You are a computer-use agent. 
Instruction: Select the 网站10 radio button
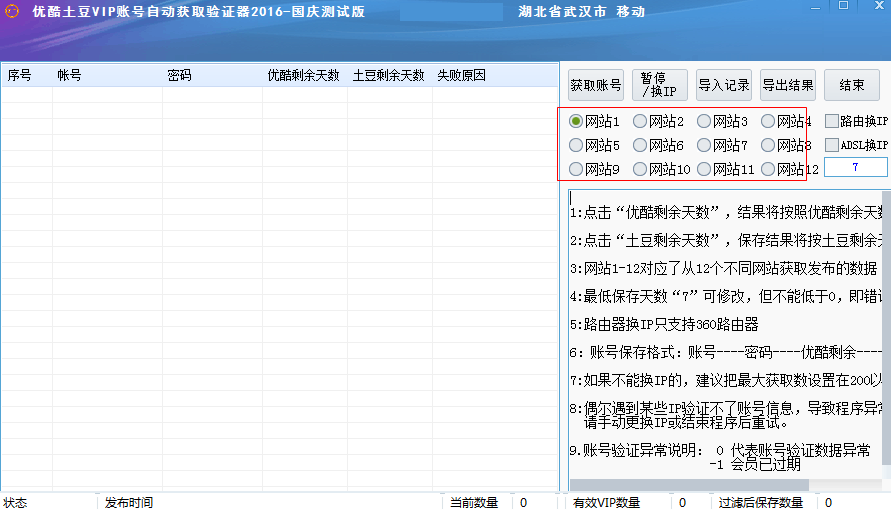(x=640, y=169)
